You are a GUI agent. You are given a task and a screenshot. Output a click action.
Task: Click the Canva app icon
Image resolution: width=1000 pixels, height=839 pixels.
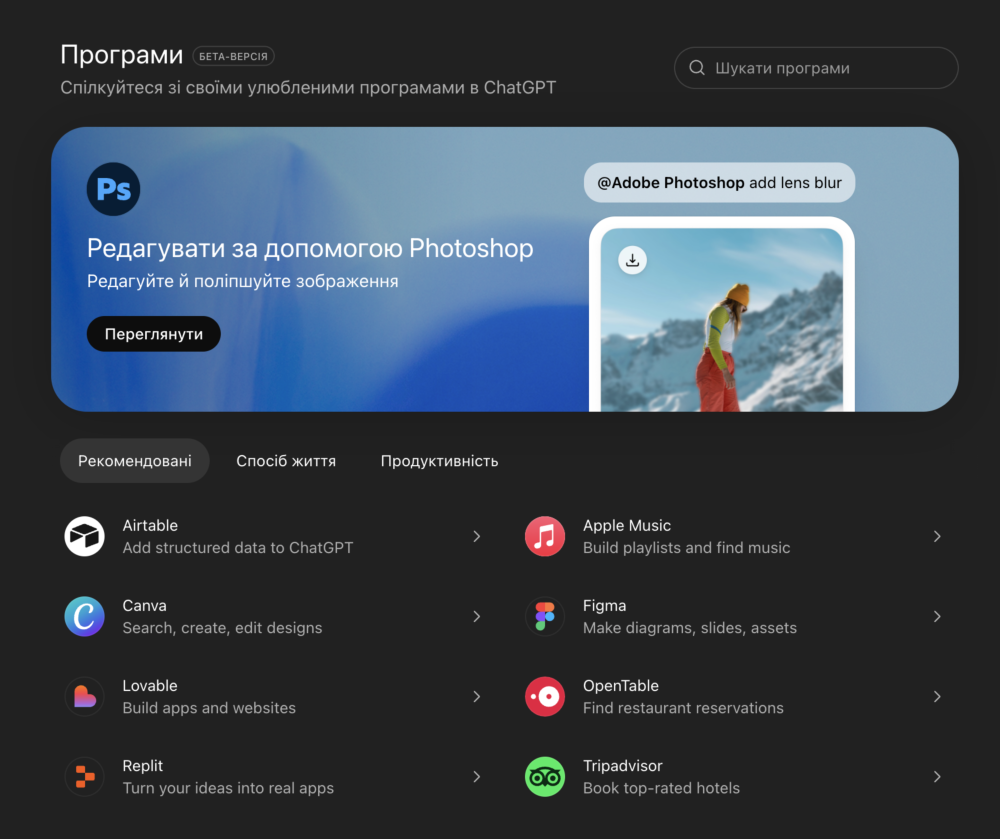click(85, 617)
